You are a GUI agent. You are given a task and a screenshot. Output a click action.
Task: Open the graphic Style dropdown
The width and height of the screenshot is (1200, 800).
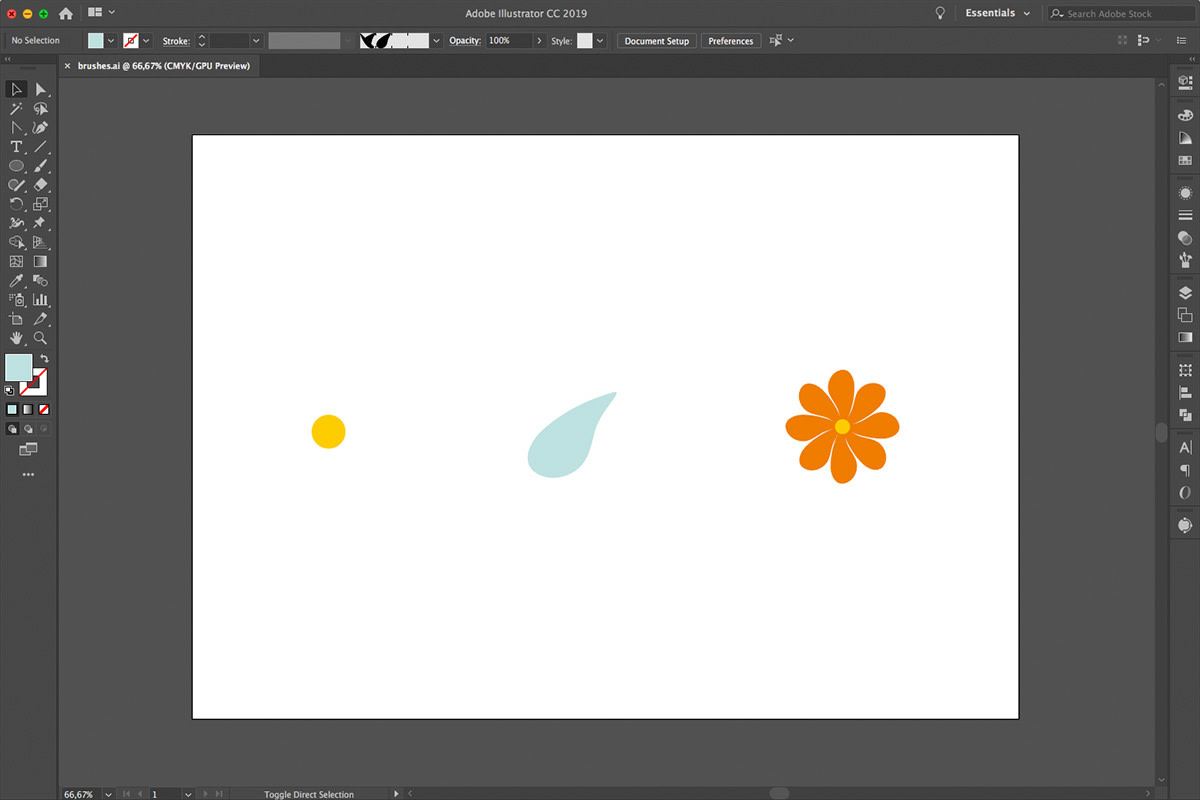[x=600, y=41]
